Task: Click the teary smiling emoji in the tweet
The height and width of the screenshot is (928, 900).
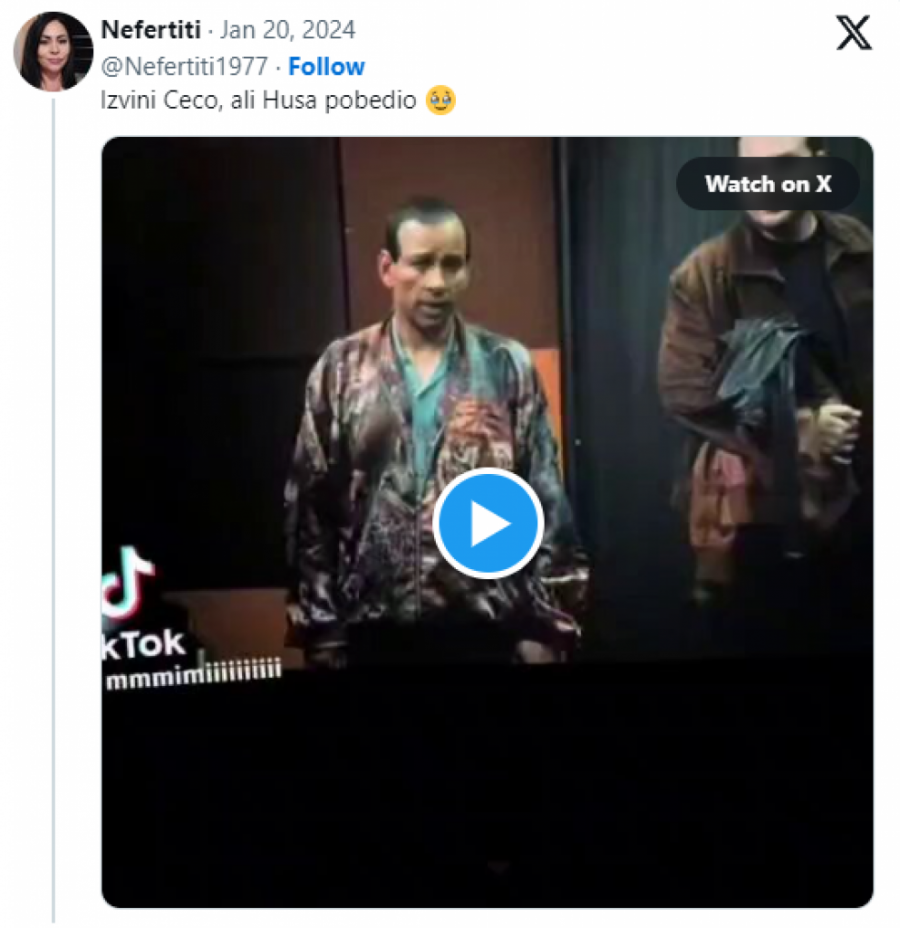Action: [440, 100]
